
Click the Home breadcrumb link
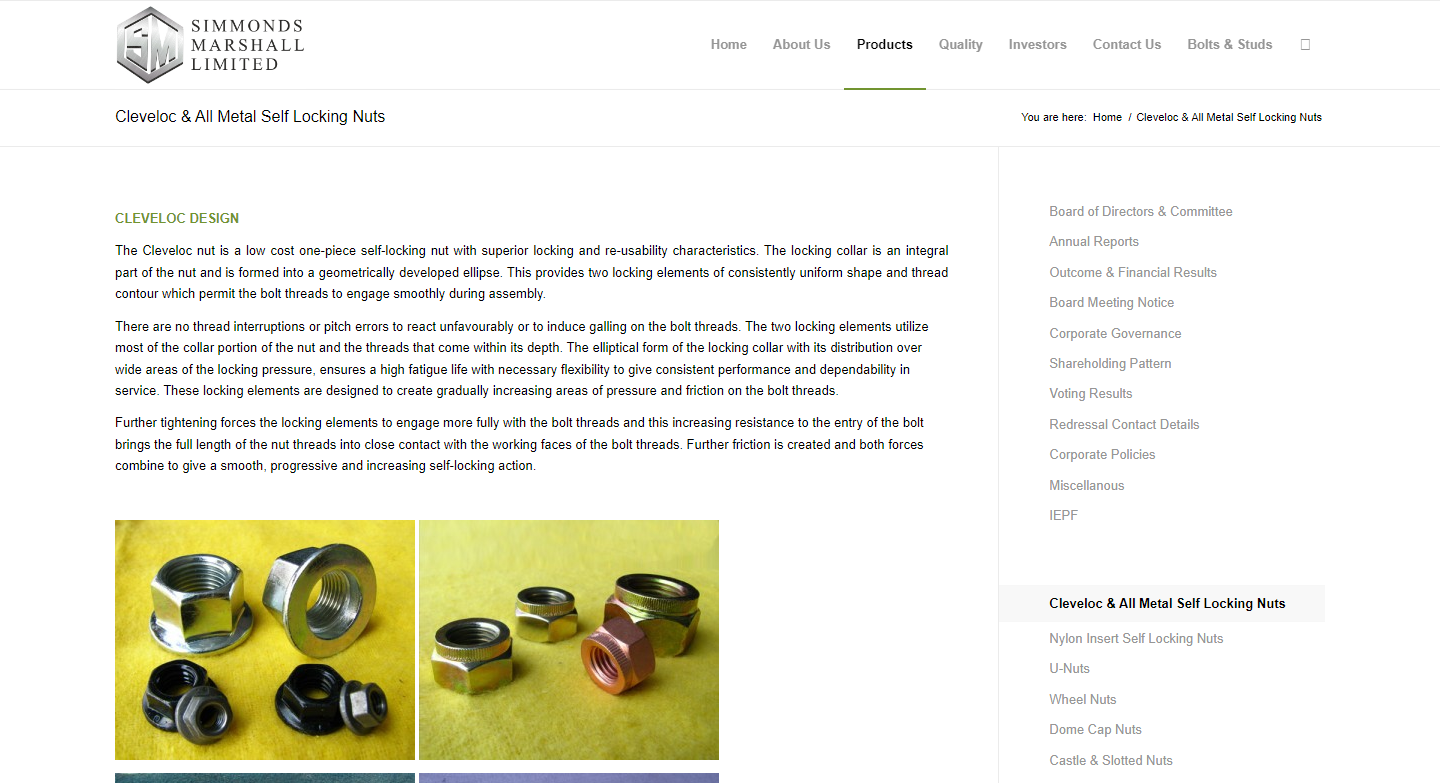click(x=1107, y=117)
